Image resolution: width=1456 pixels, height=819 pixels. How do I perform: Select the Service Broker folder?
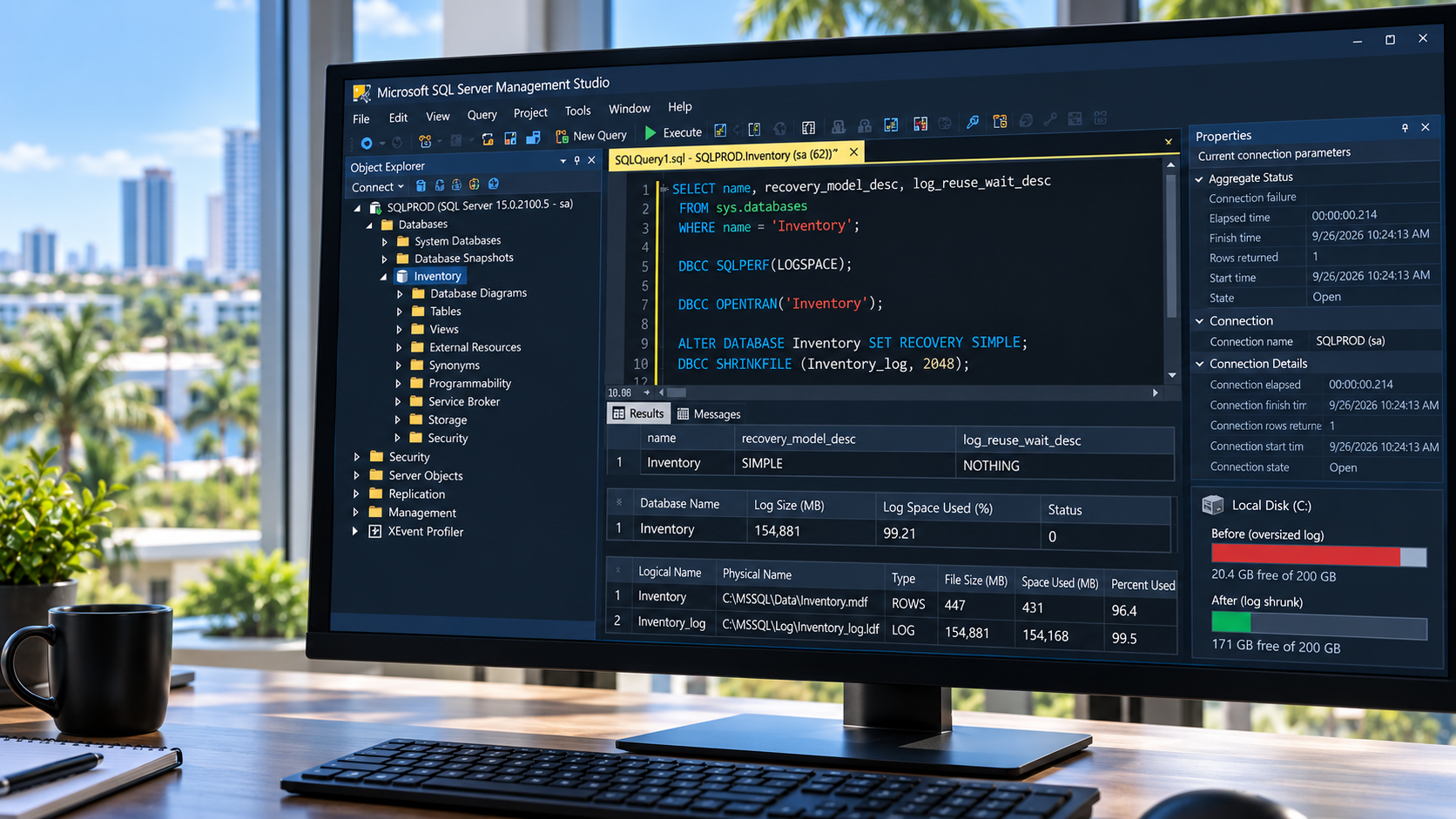[464, 401]
